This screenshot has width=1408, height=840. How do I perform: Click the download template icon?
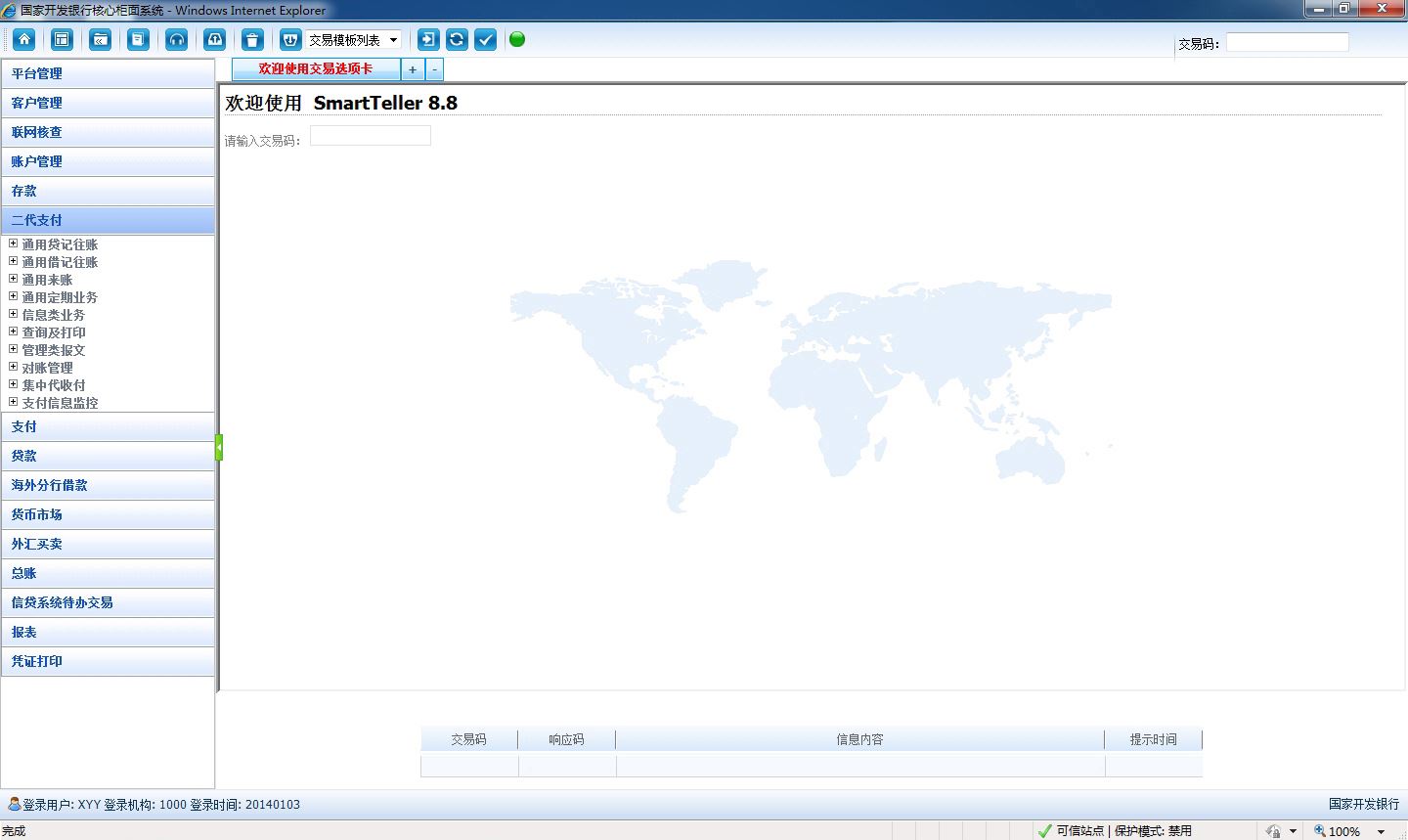pos(290,39)
